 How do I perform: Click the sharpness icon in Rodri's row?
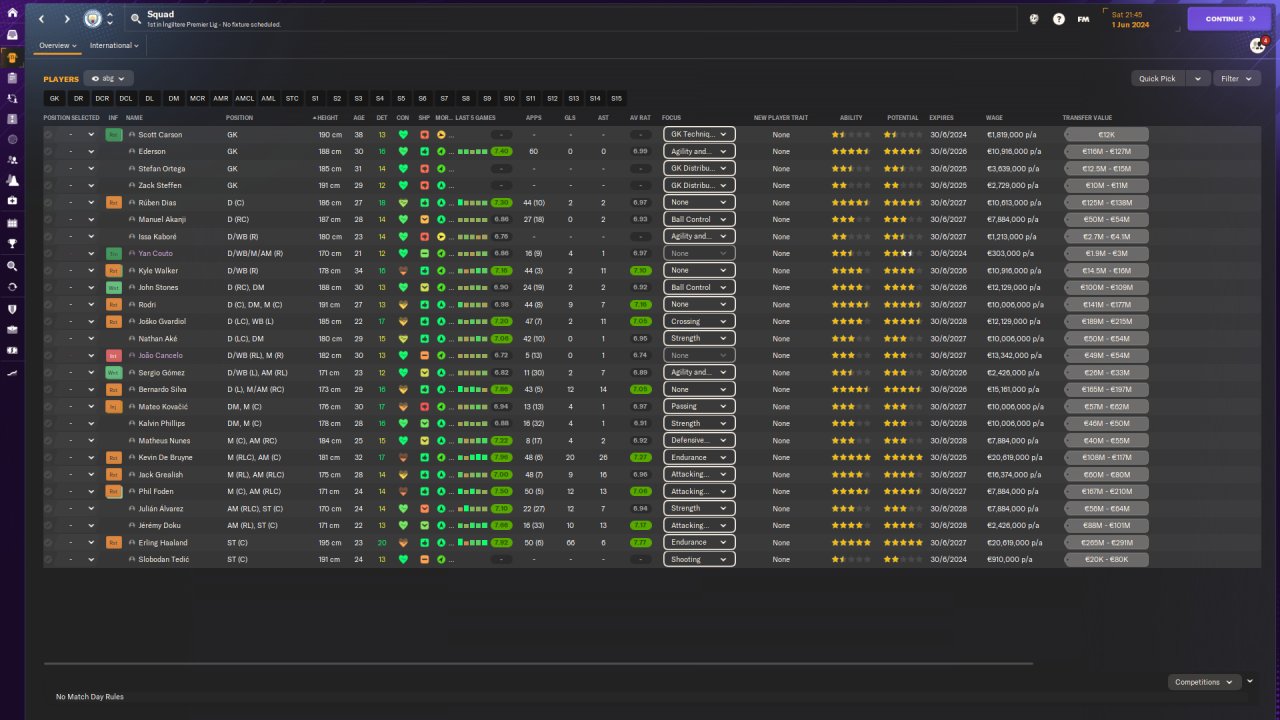pyautogui.click(x=424, y=304)
